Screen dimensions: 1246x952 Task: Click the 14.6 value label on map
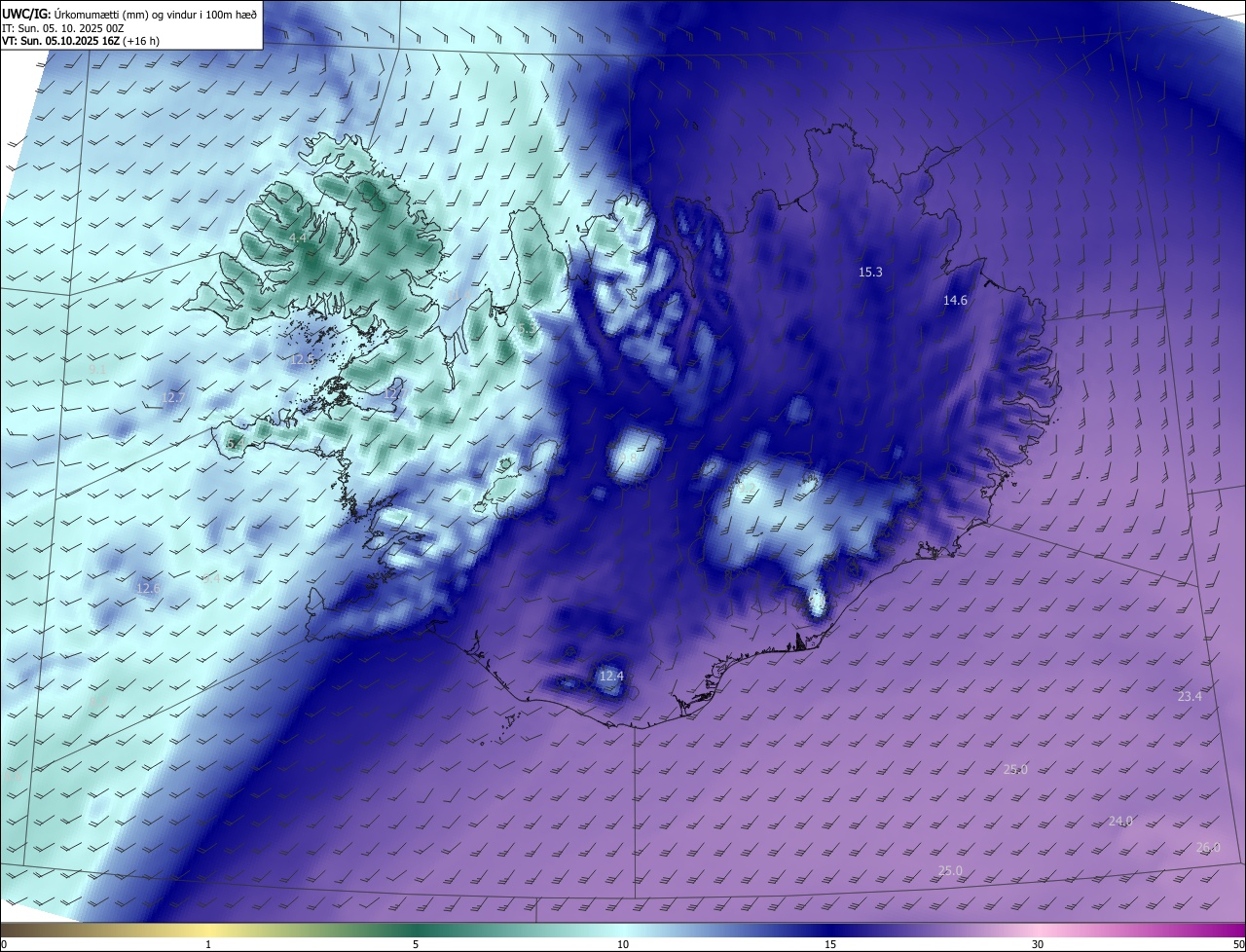955,301
